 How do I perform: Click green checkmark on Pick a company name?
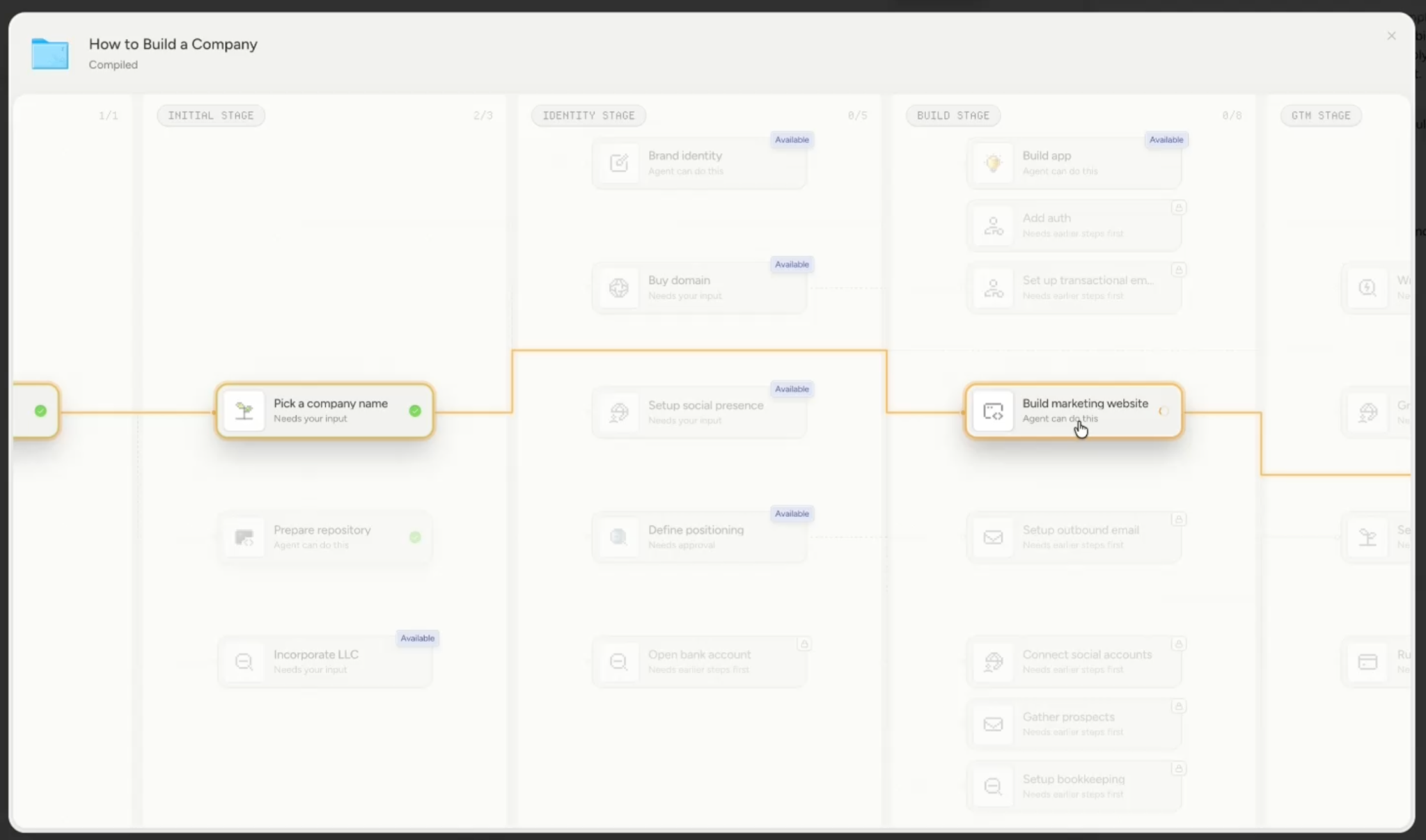click(415, 411)
